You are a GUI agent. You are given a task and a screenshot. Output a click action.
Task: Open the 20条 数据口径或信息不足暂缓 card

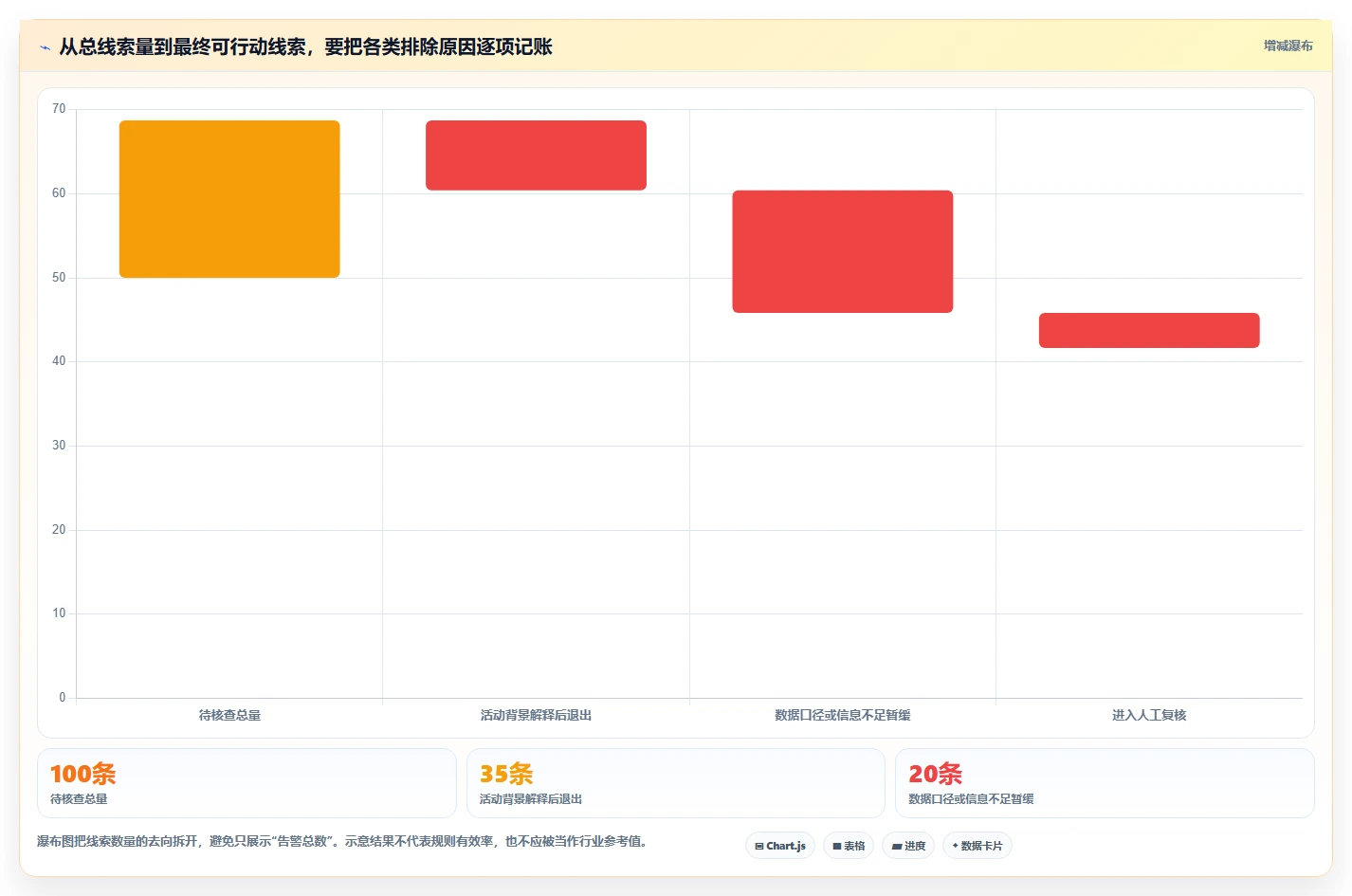click(1105, 783)
